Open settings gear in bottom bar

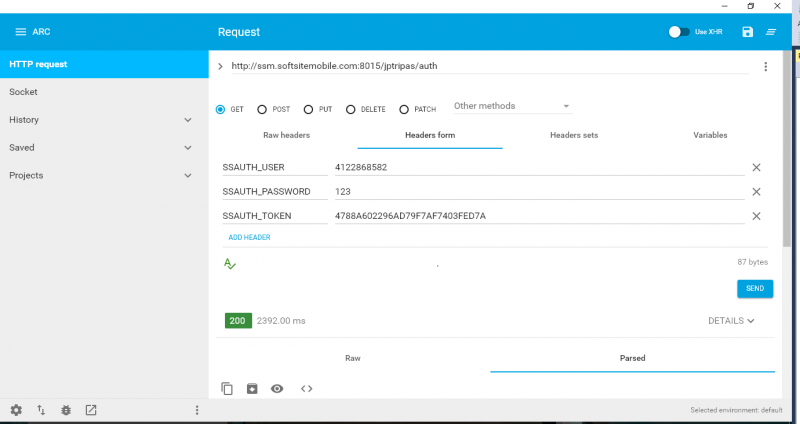pos(16,410)
